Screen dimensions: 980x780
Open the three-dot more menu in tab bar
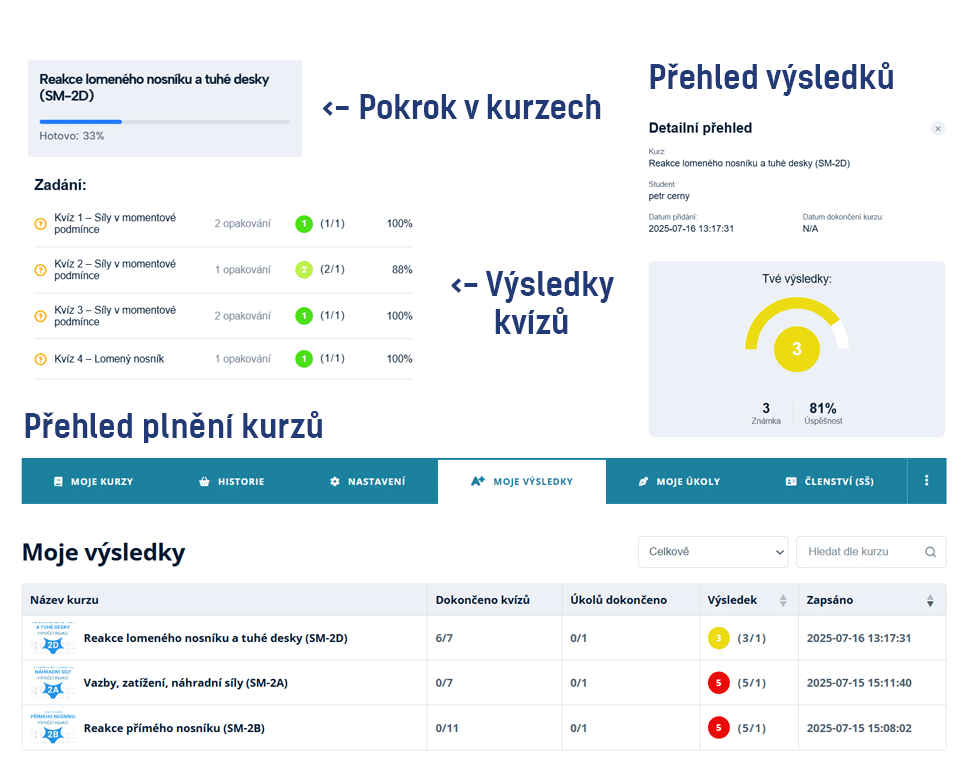coord(926,481)
